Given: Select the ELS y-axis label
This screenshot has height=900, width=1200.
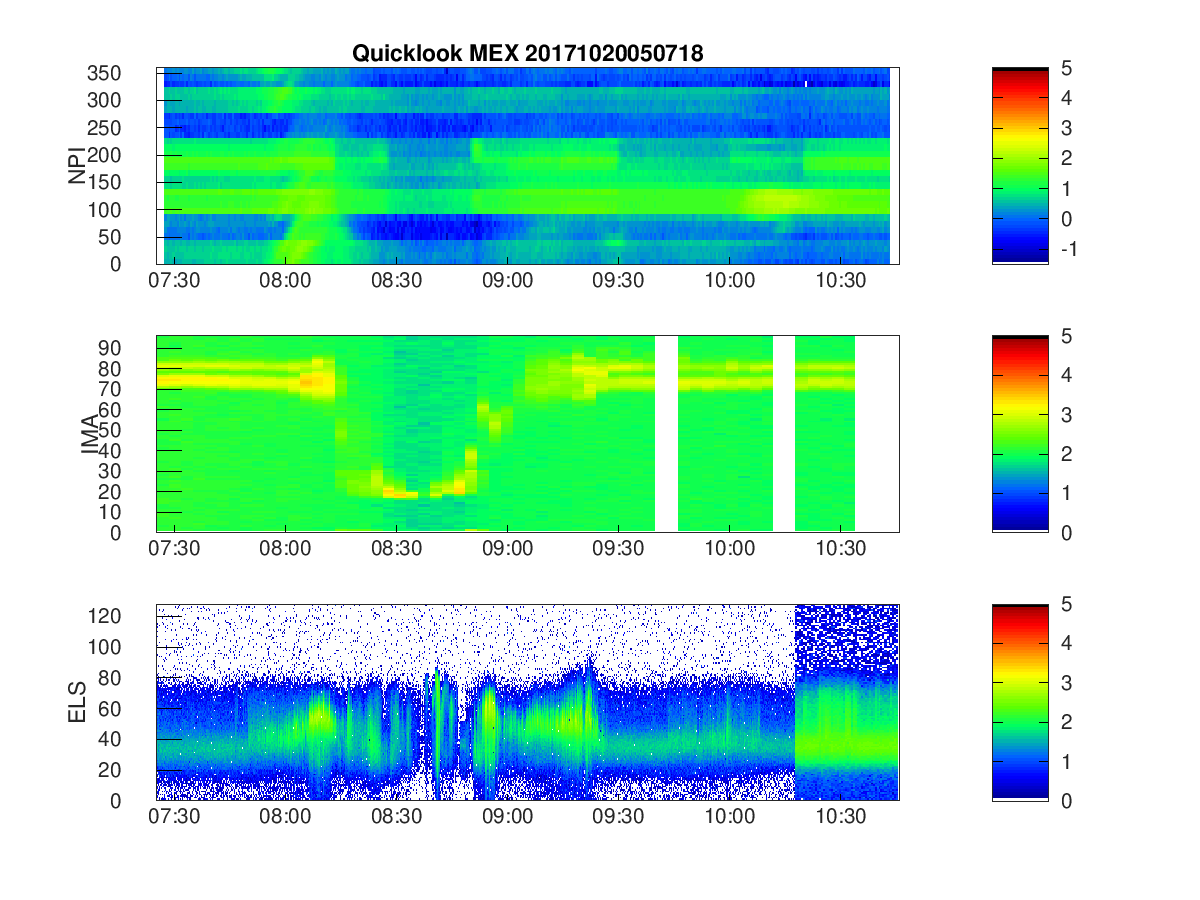Looking at the screenshot, I should 77,702.
